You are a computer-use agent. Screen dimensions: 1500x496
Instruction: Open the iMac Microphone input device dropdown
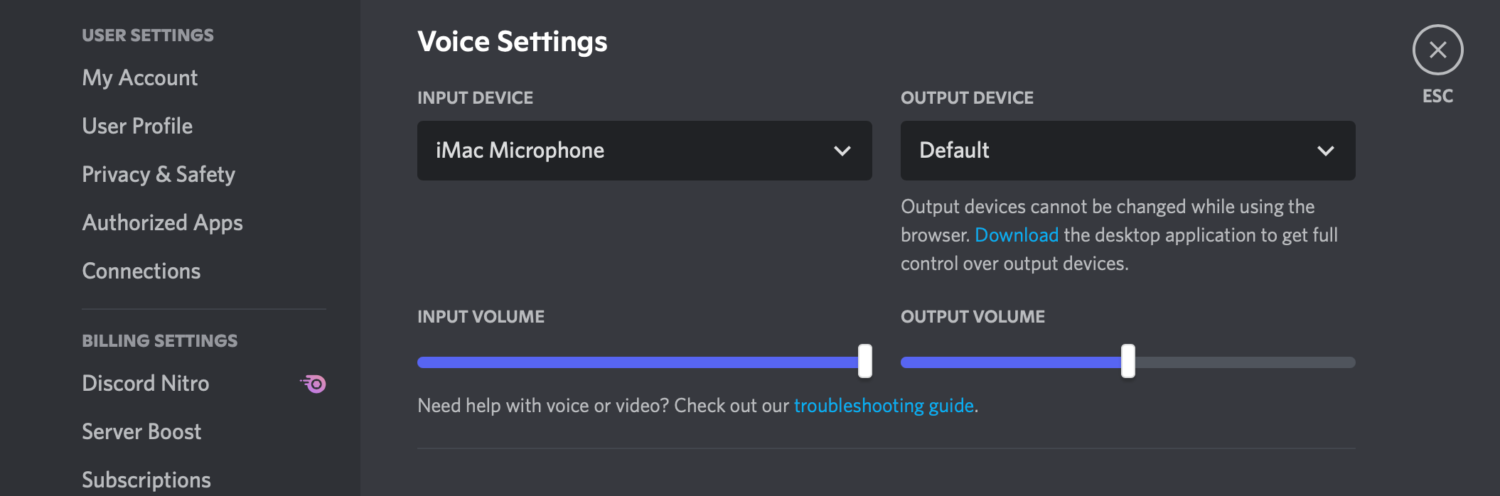(644, 151)
